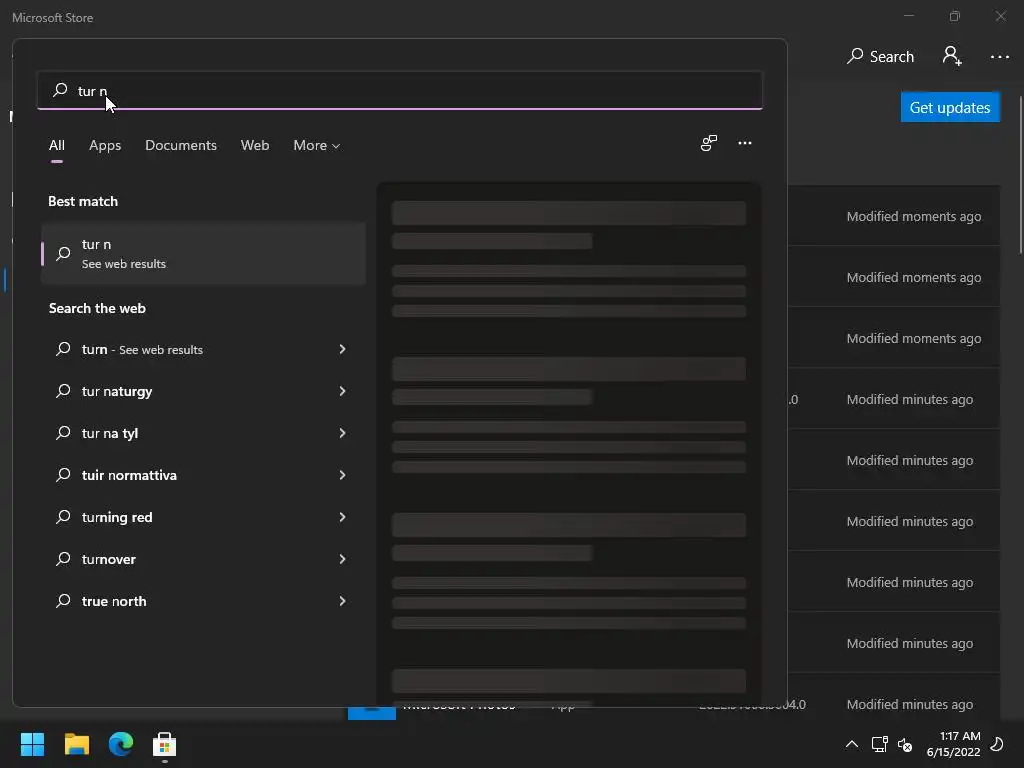Viewport: 1024px width, 768px height.
Task: Show hidden system tray icons
Action: [852, 744]
